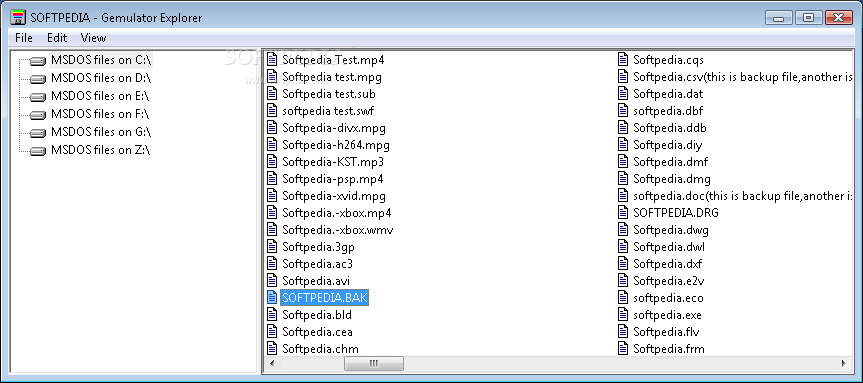
Task: Select file name softpedia.eco
Action: tap(668, 298)
